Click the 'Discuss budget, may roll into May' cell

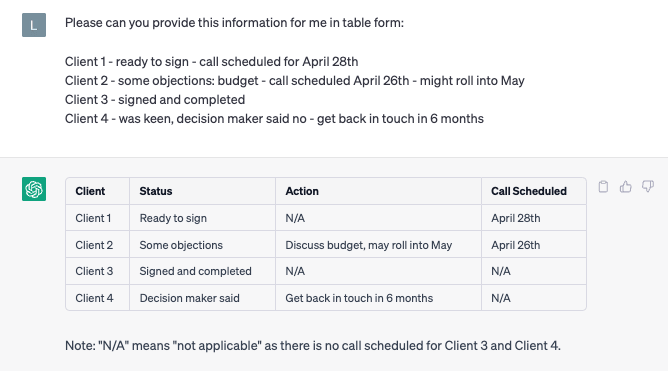click(x=378, y=245)
